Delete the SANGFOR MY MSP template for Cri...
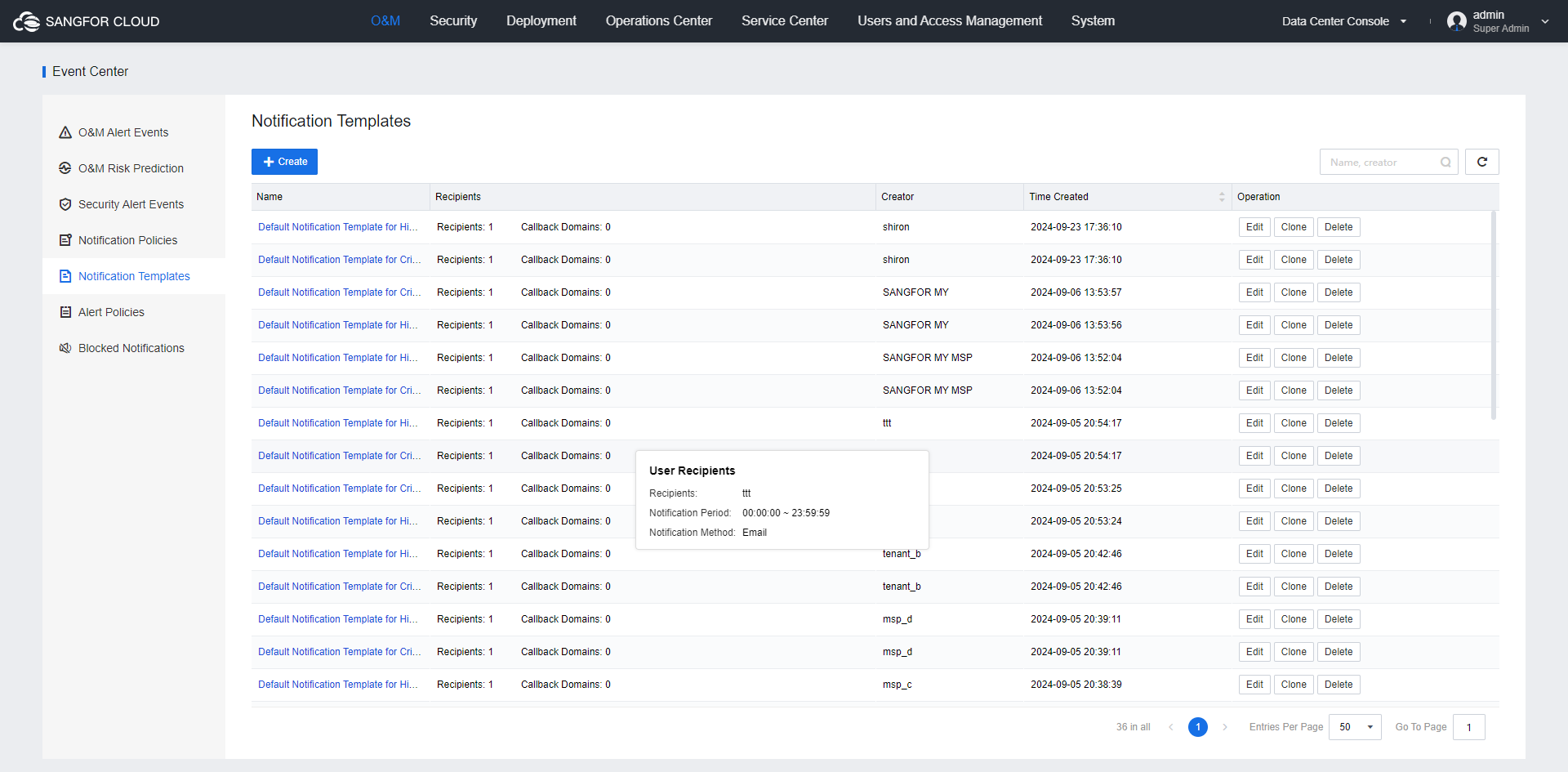 click(1339, 390)
